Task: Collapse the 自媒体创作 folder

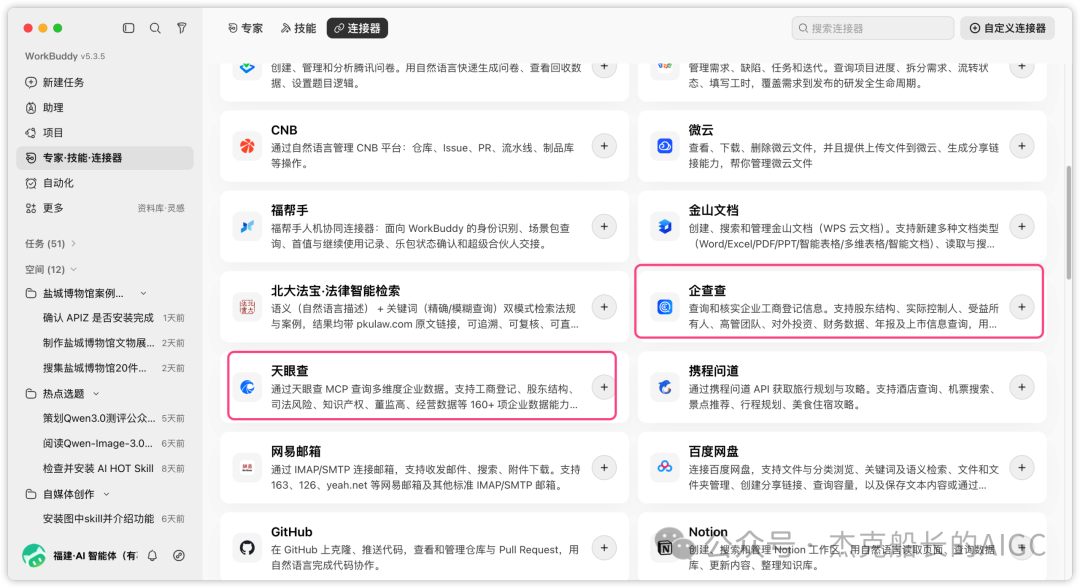Action: tap(107, 494)
